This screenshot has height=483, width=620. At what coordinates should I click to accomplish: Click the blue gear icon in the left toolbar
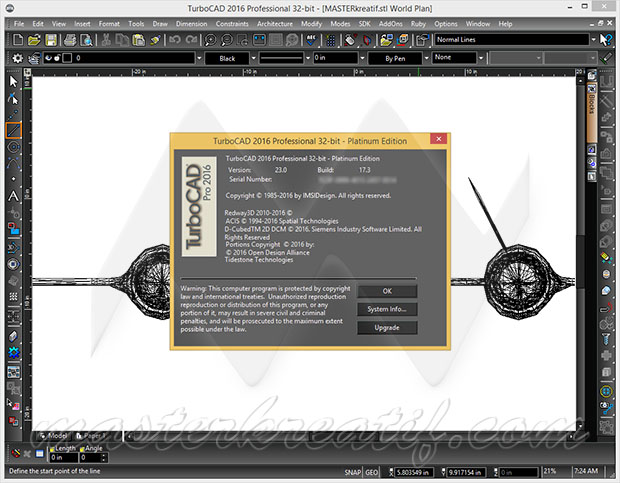pyautogui.click(x=14, y=353)
